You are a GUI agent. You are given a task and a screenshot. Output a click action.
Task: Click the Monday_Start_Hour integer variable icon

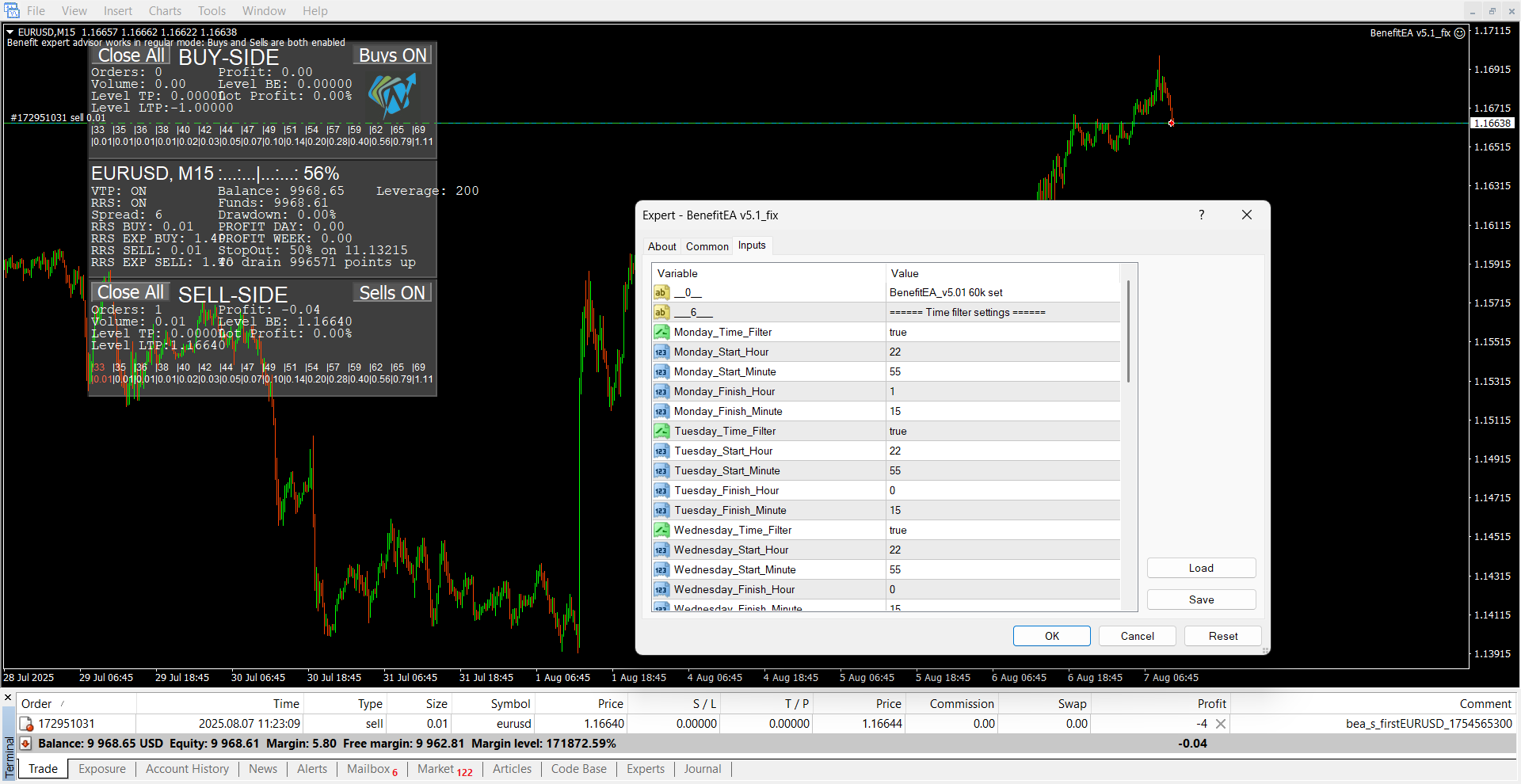pyautogui.click(x=661, y=352)
